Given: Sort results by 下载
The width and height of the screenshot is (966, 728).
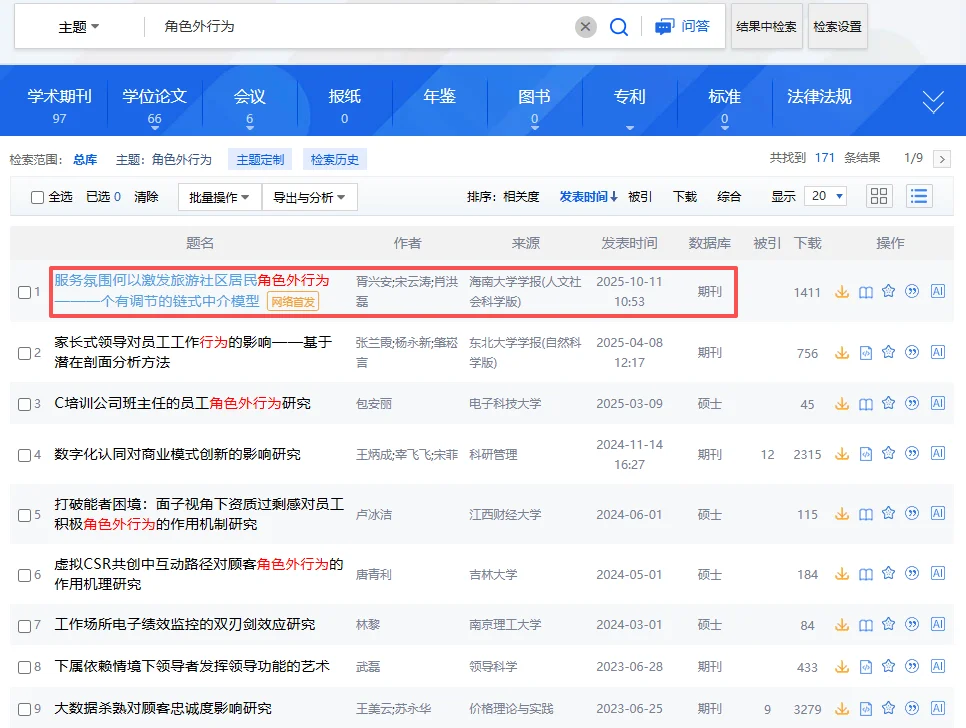Looking at the screenshot, I should tap(684, 196).
